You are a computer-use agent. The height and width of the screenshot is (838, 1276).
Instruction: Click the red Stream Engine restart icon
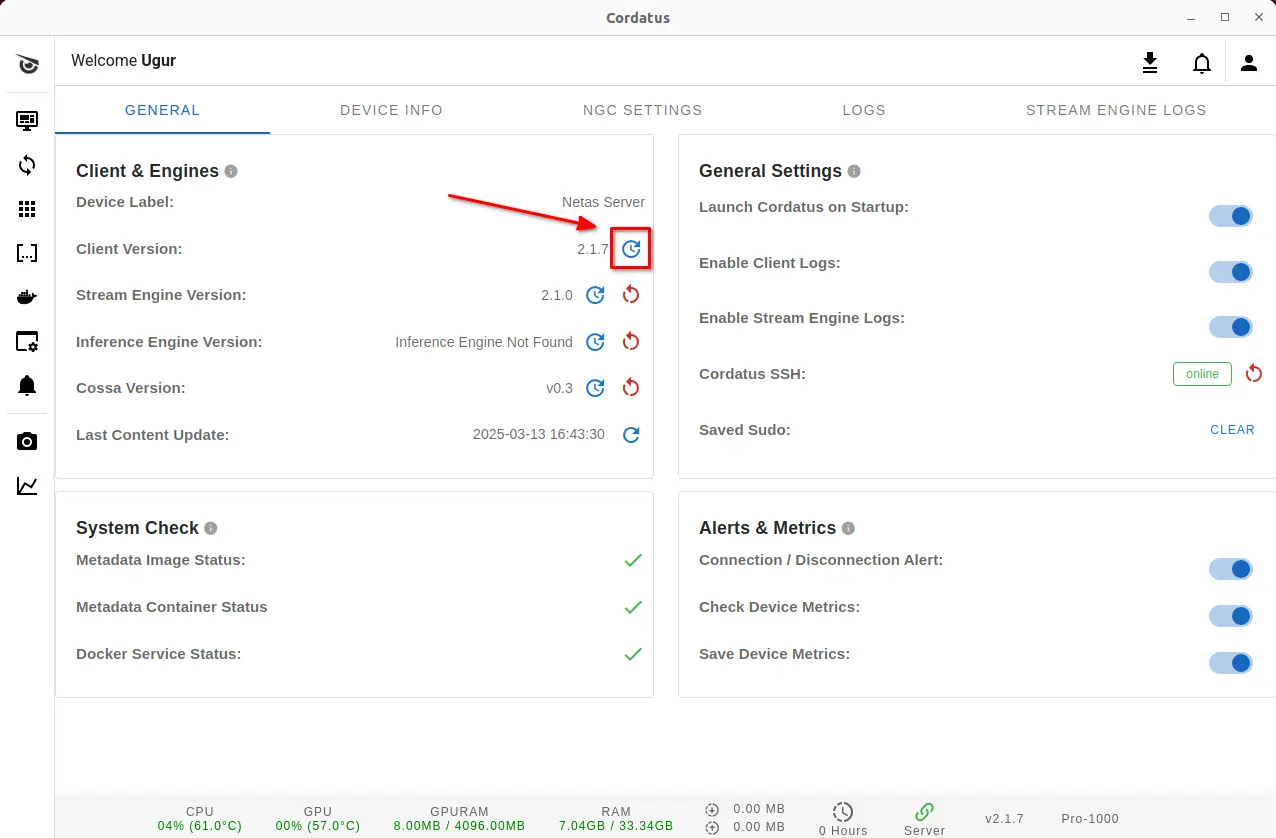click(631, 295)
